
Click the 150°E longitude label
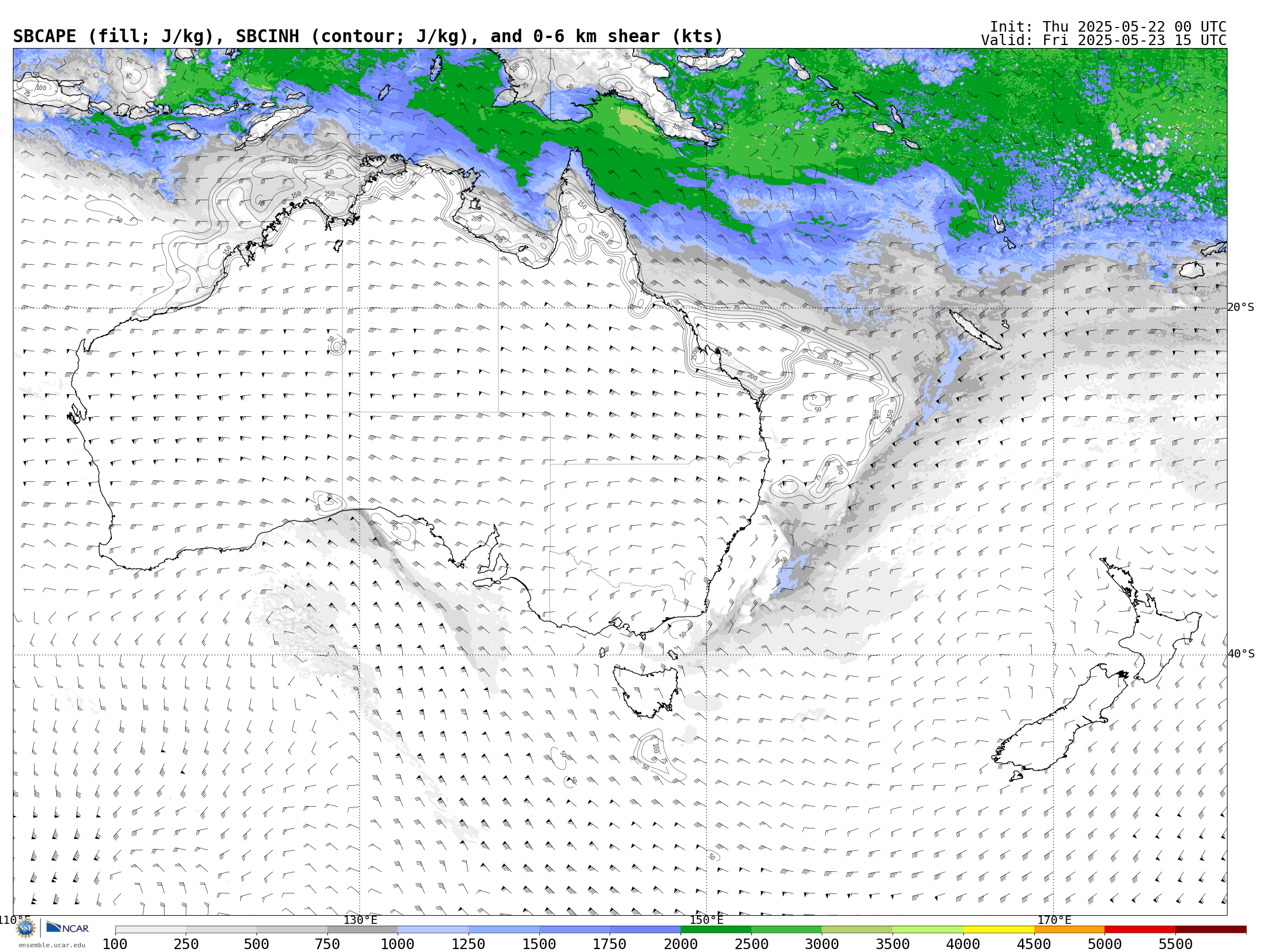(x=706, y=920)
